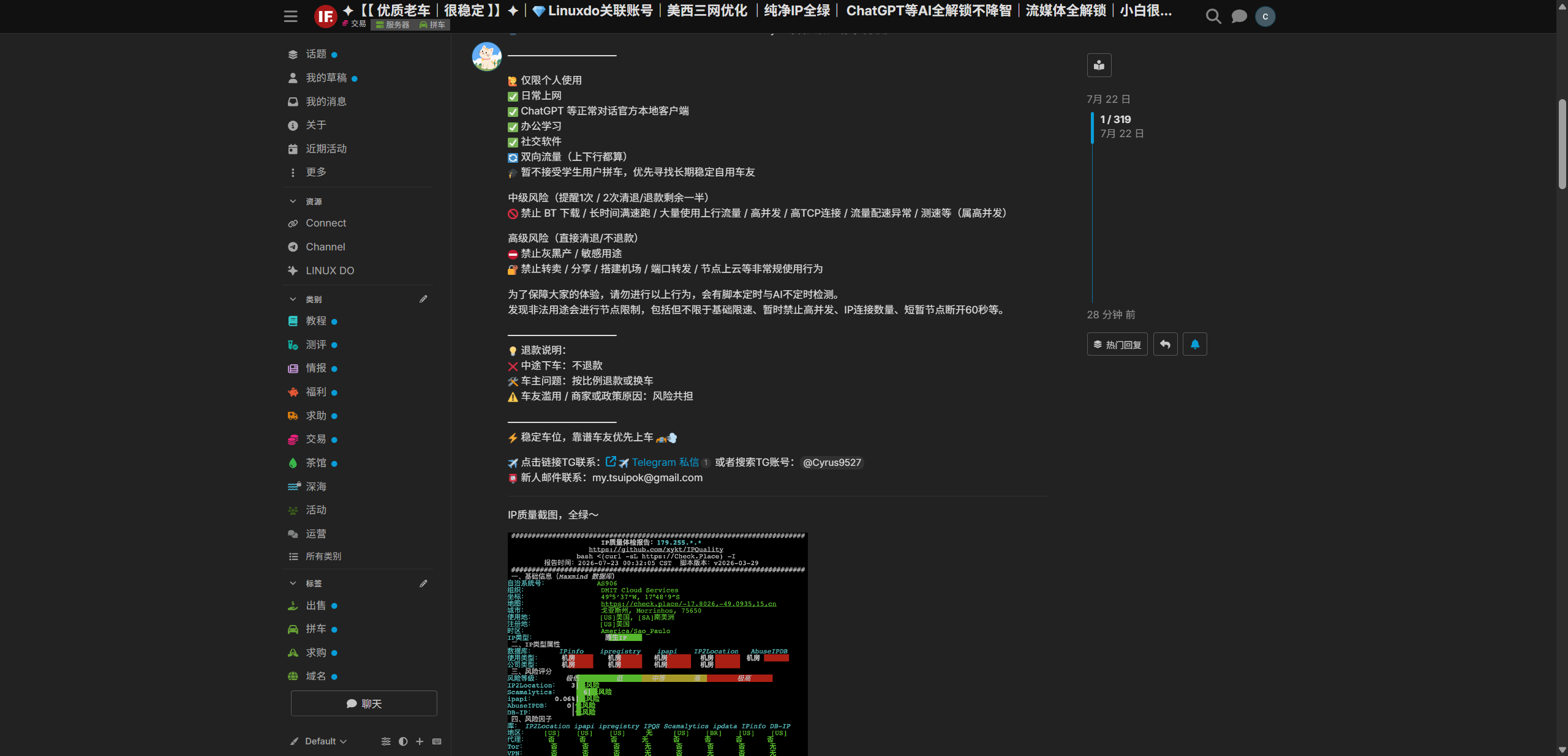Toggle the hamburger sidebar menu
The width and height of the screenshot is (1568, 756).
(290, 17)
